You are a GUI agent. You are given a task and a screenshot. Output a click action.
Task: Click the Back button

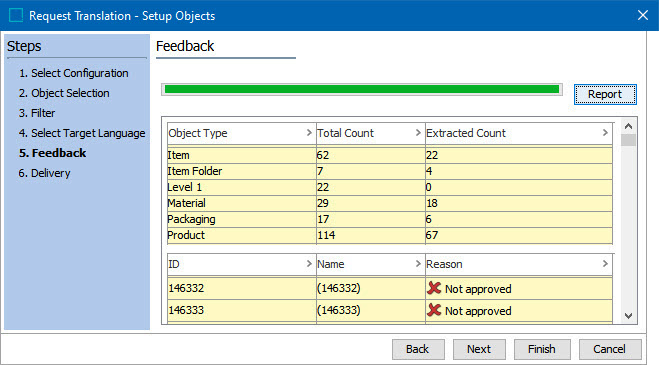[418, 349]
